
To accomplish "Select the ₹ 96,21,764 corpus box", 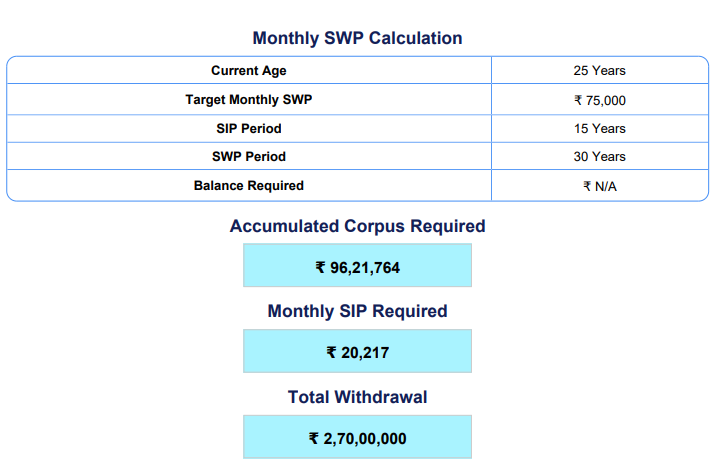I will coord(357,267).
